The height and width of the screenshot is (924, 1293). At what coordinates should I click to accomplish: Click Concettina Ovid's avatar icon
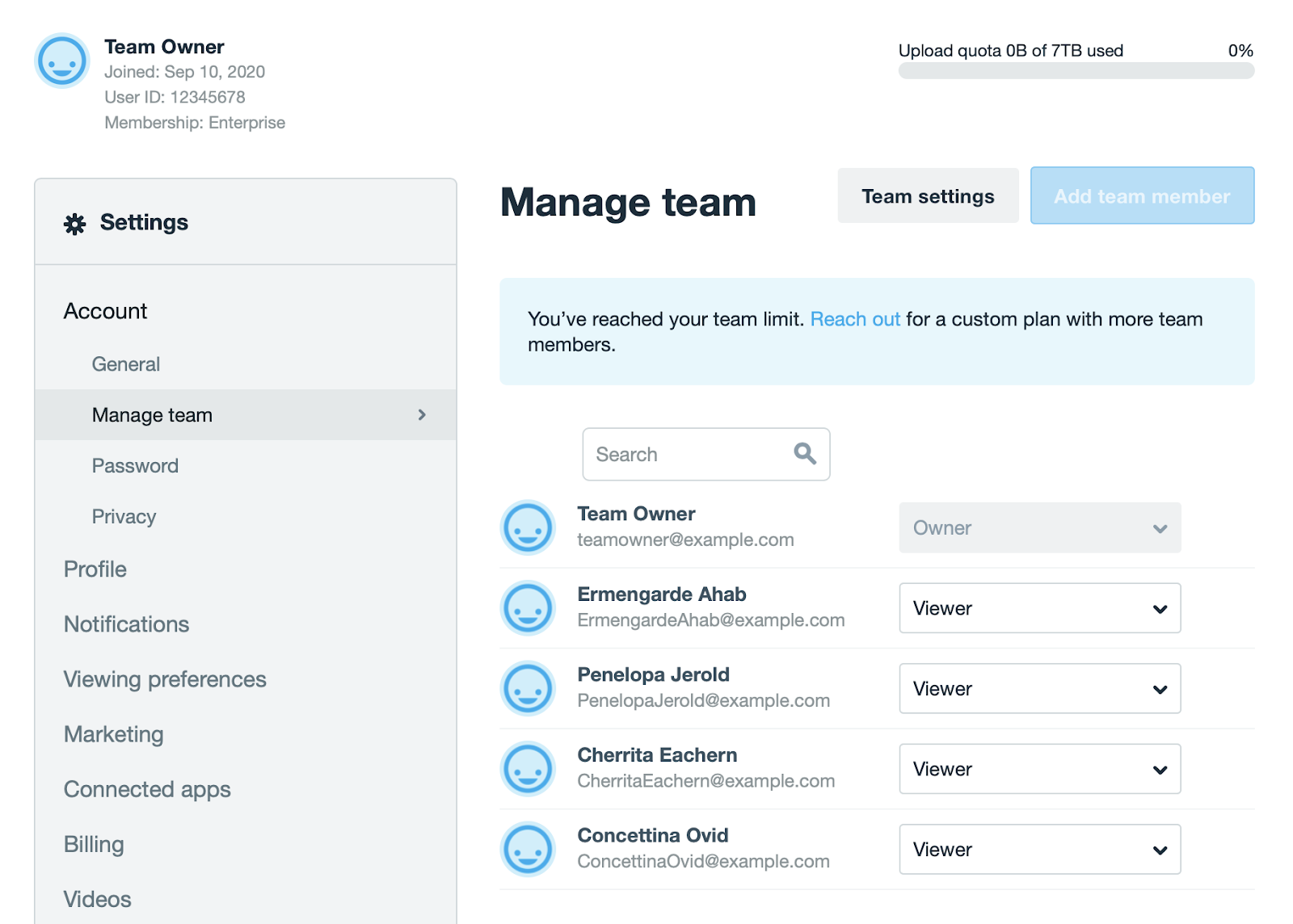[528, 849]
